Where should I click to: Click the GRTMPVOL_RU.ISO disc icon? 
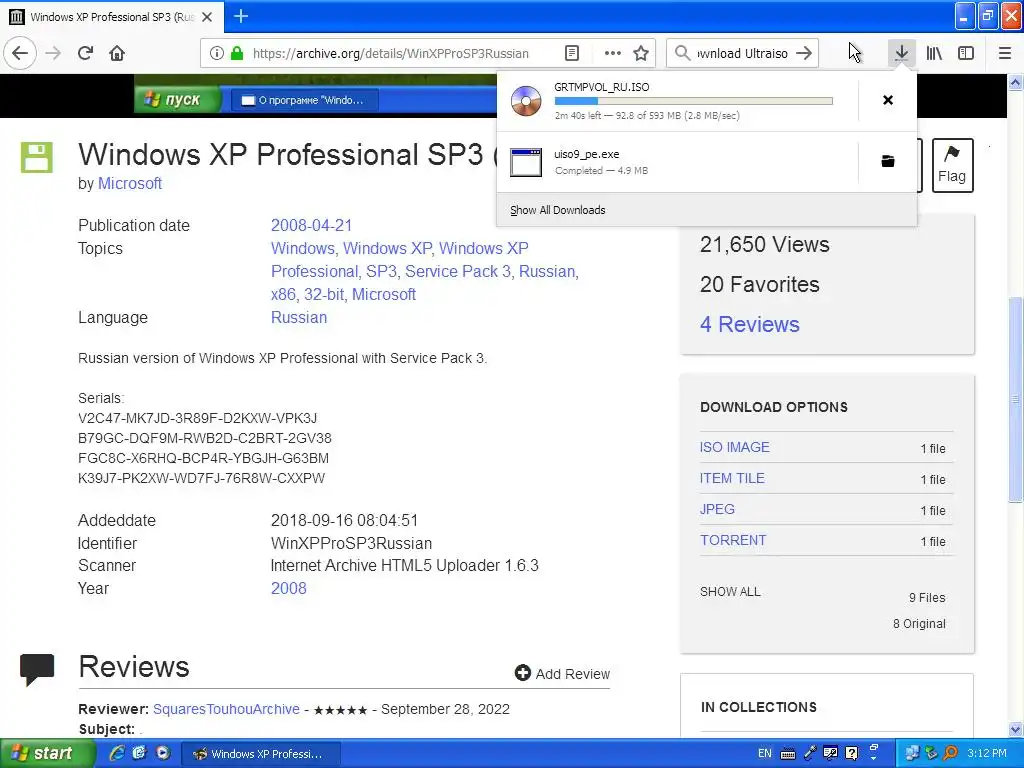tap(526, 101)
